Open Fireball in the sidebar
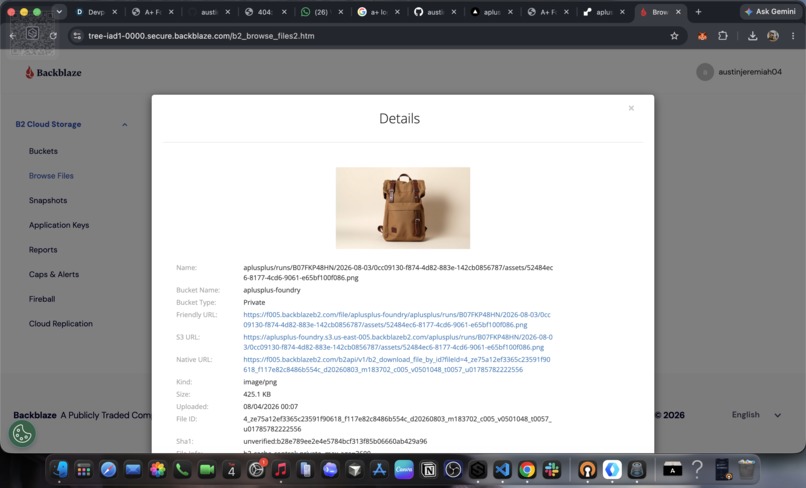This screenshot has width=806, height=488. (x=42, y=299)
